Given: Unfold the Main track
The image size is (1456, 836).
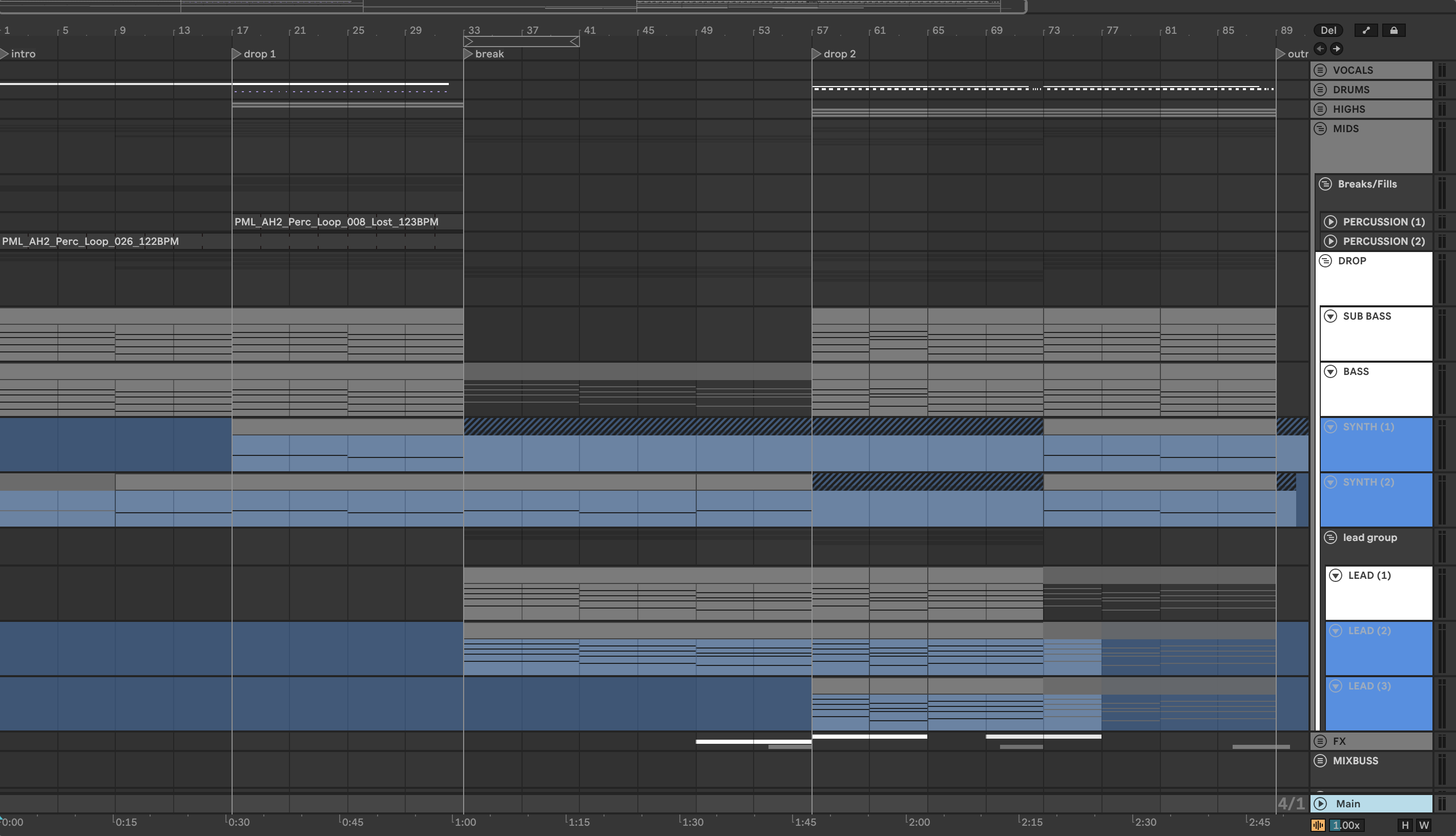Looking at the screenshot, I should click(x=1321, y=804).
